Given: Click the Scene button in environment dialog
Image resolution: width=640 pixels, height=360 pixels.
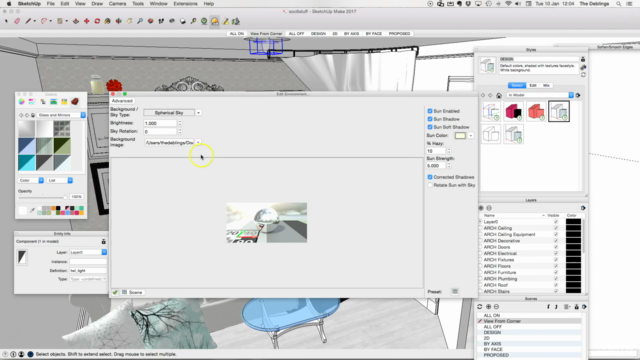Looking at the screenshot, I should [132, 292].
